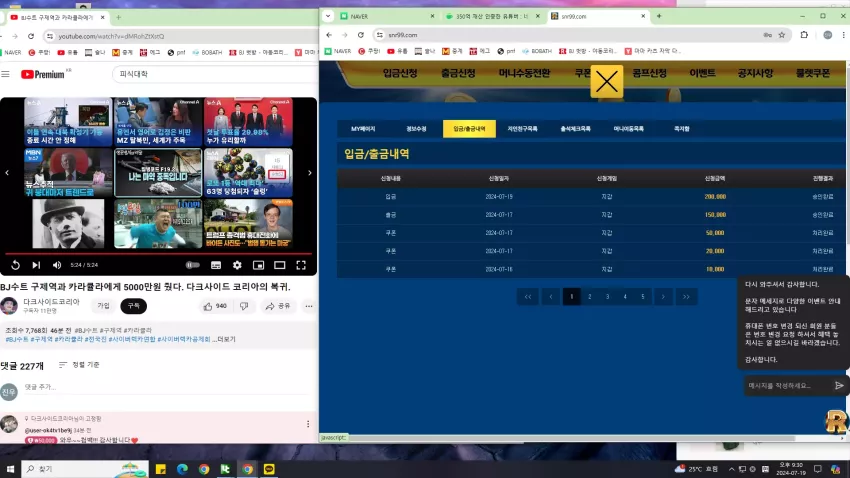The width and height of the screenshot is (850, 478).
Task: Switch to the MY페이지 tab
Action: click(363, 129)
